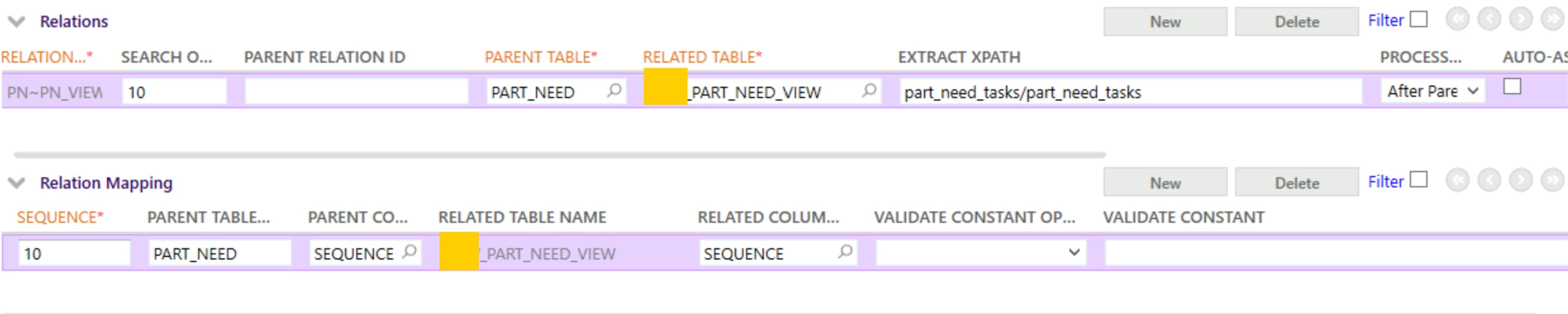Viewport: 1568px width, 314px height.
Task: Click the Relations horizontal scrollbar
Action: (559, 154)
